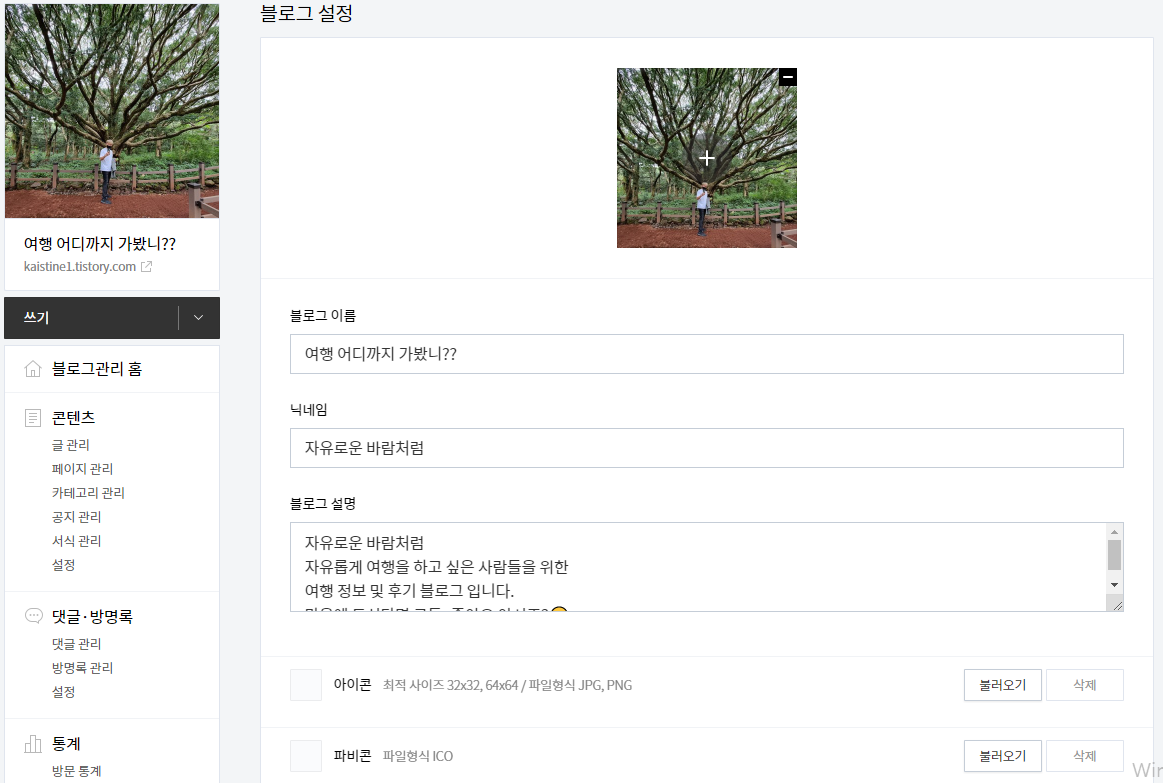Click the 댓글·방명록 section heading
The image size is (1163, 783).
coord(92,616)
